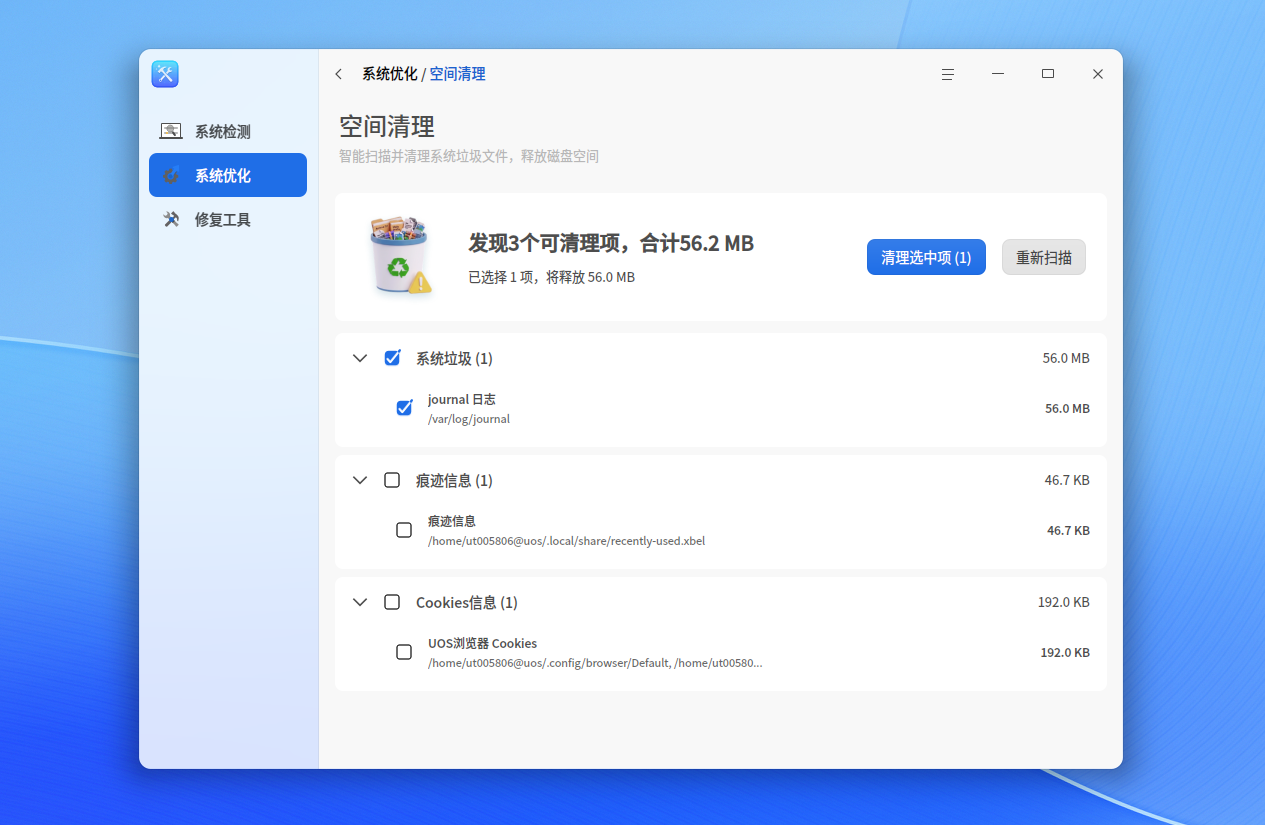Click the 修复工具 wrench icon
Viewport: 1265px width, 825px height.
coord(171,219)
